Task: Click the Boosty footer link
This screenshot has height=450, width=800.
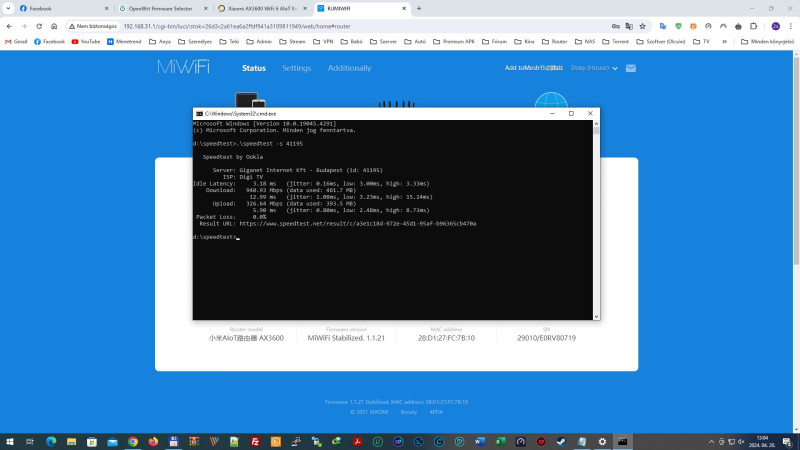Action: [409, 412]
